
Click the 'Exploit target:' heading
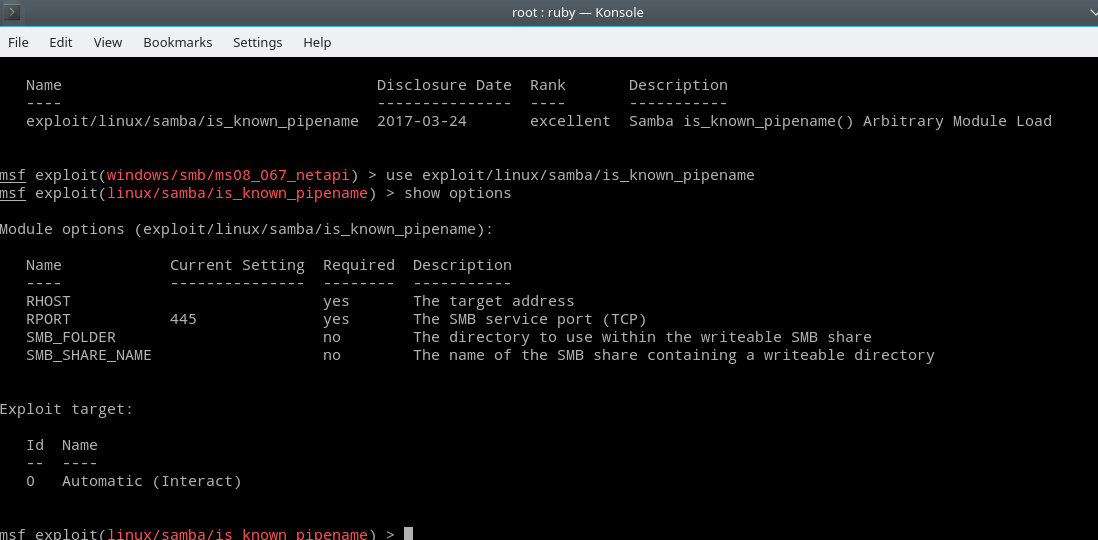click(x=67, y=409)
